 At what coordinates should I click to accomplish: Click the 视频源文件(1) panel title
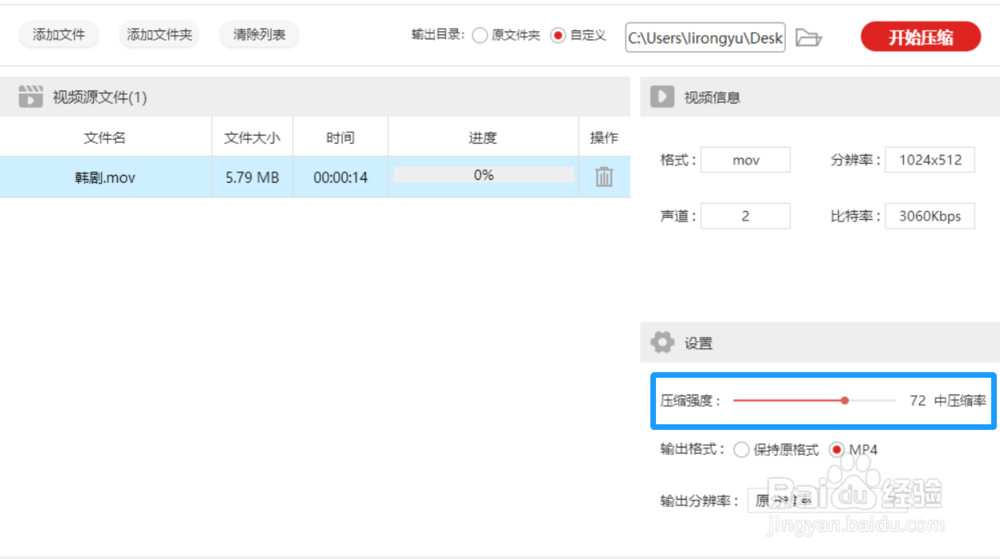tap(99, 97)
